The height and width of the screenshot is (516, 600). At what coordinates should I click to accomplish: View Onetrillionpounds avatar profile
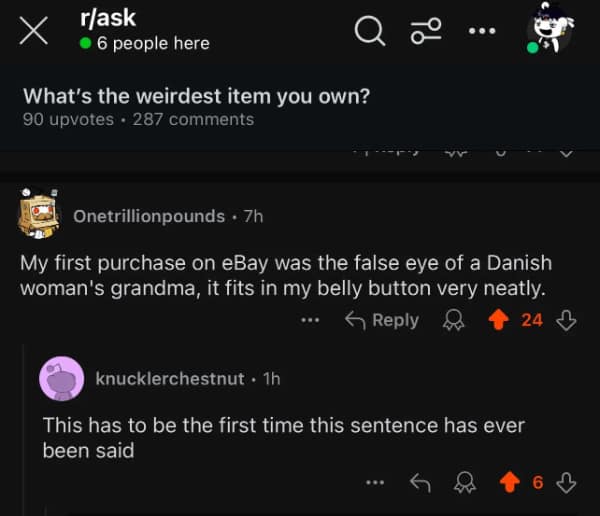[x=40, y=215]
